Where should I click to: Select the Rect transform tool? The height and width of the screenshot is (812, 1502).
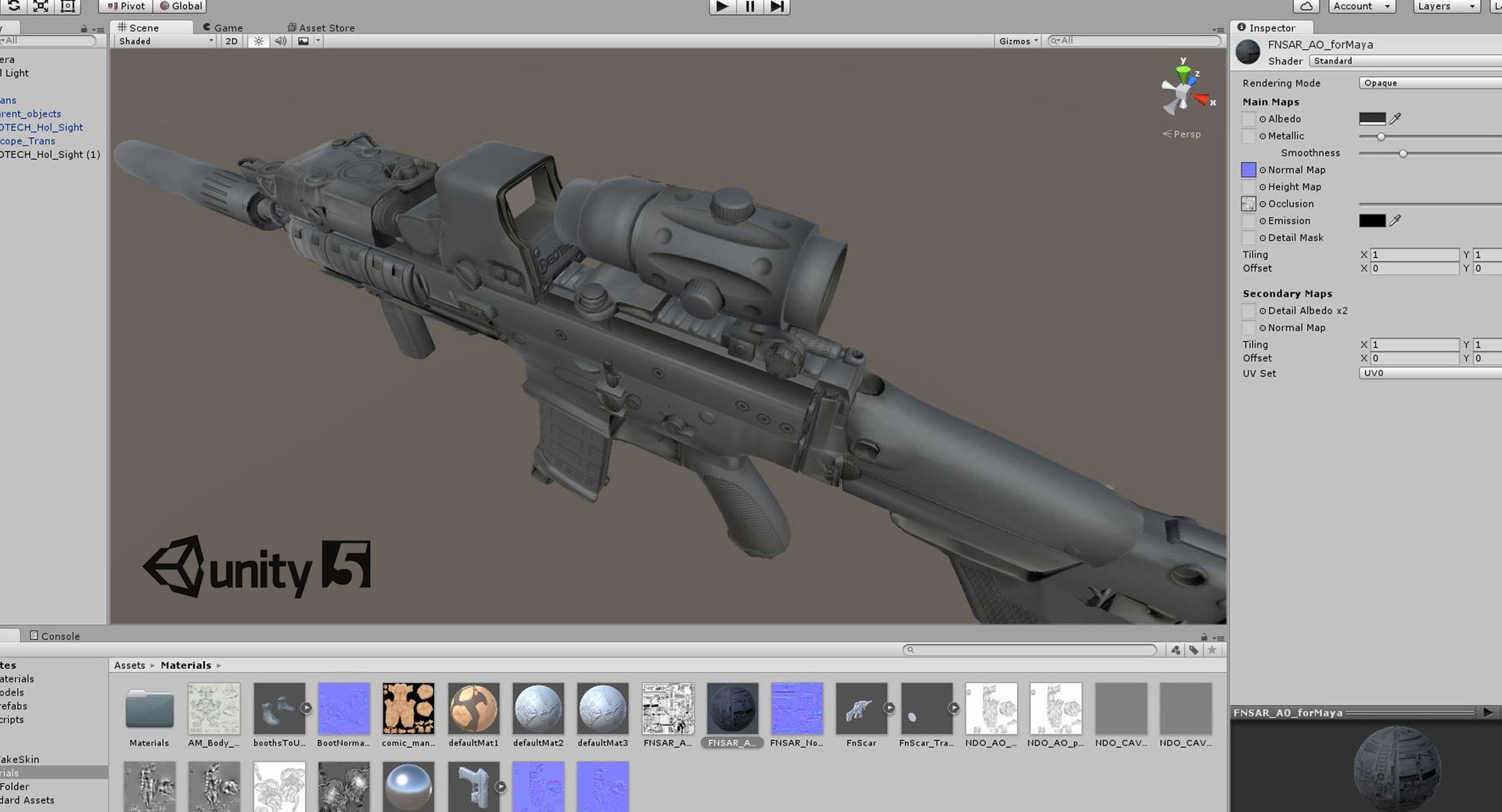coord(68,6)
